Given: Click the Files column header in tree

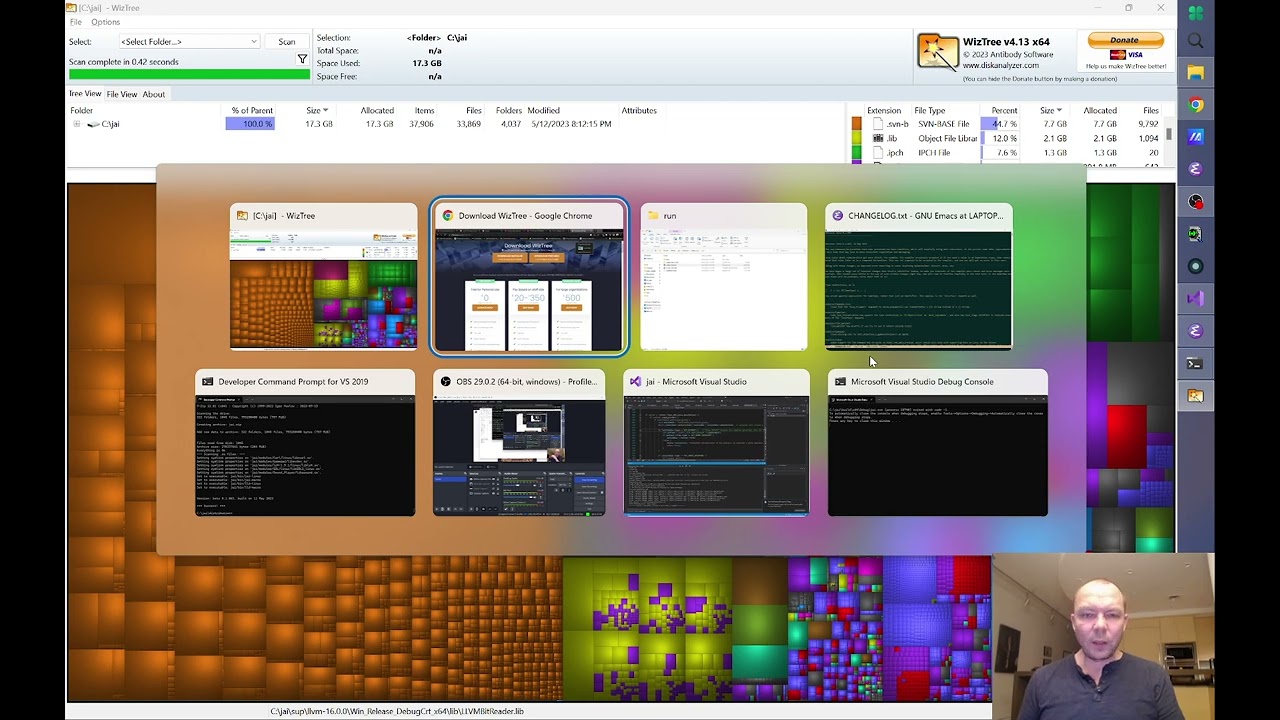Looking at the screenshot, I should (x=473, y=110).
